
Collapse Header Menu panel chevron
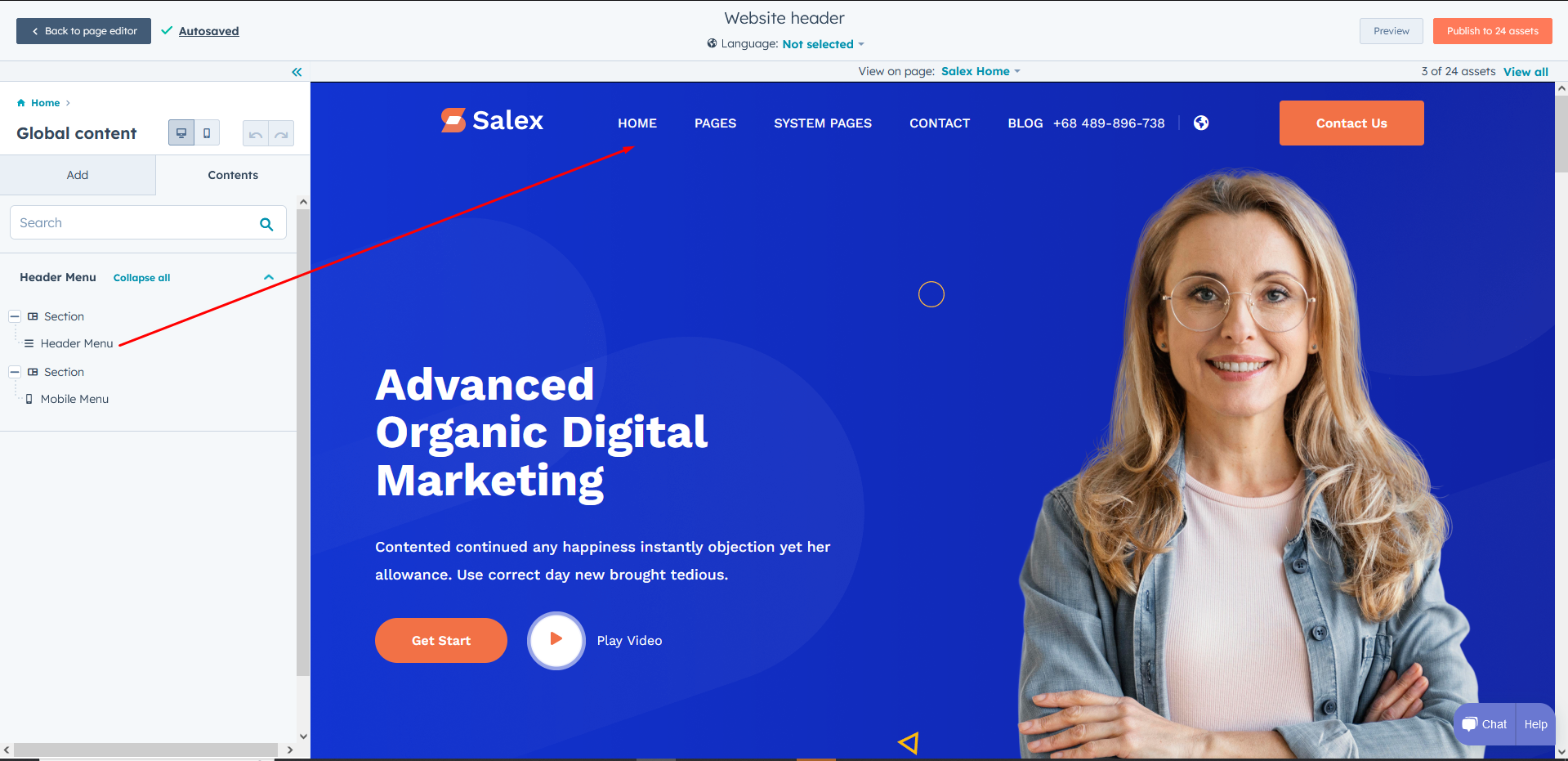(269, 277)
